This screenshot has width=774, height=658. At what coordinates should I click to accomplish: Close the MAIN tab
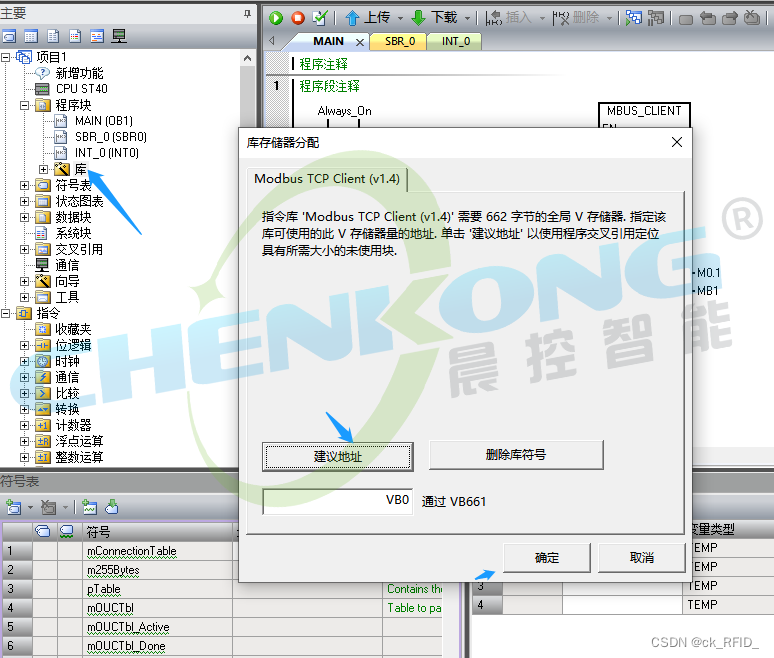pyautogui.click(x=360, y=42)
